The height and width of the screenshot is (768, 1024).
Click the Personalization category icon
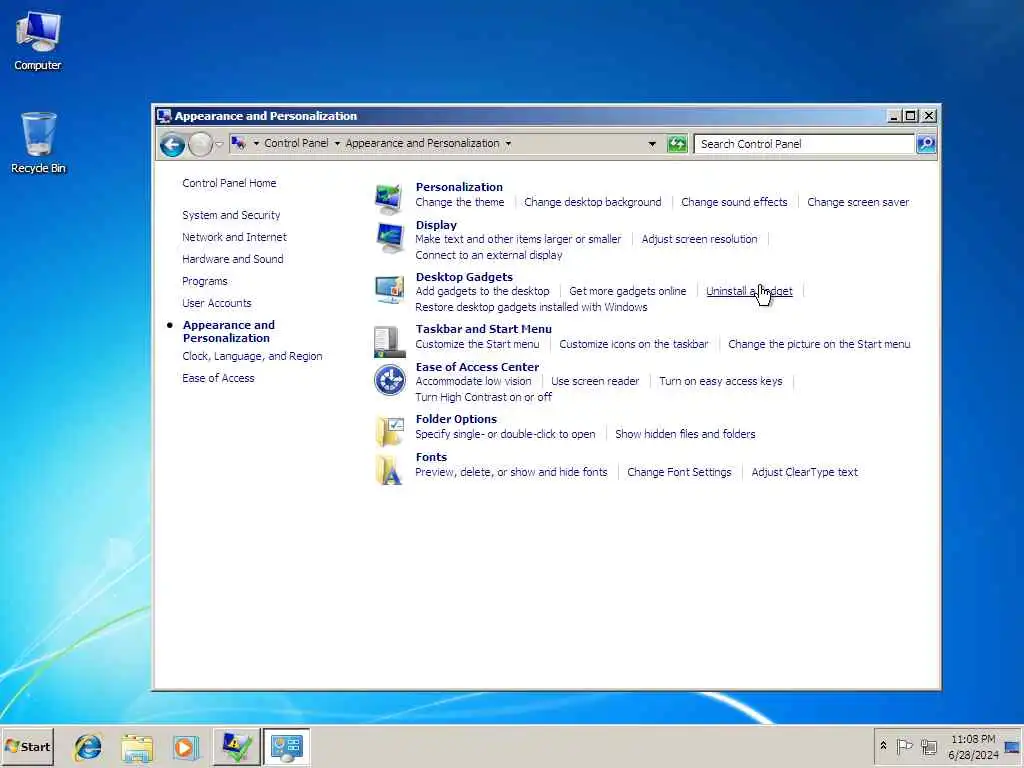click(389, 199)
